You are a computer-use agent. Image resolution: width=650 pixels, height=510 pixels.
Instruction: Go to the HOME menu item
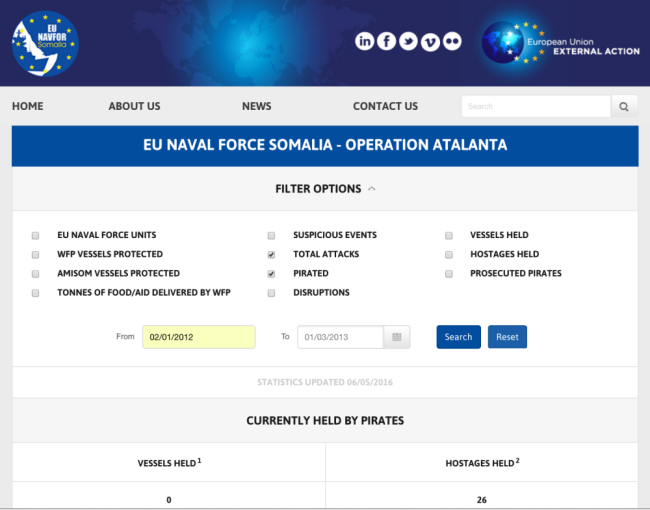[27, 106]
